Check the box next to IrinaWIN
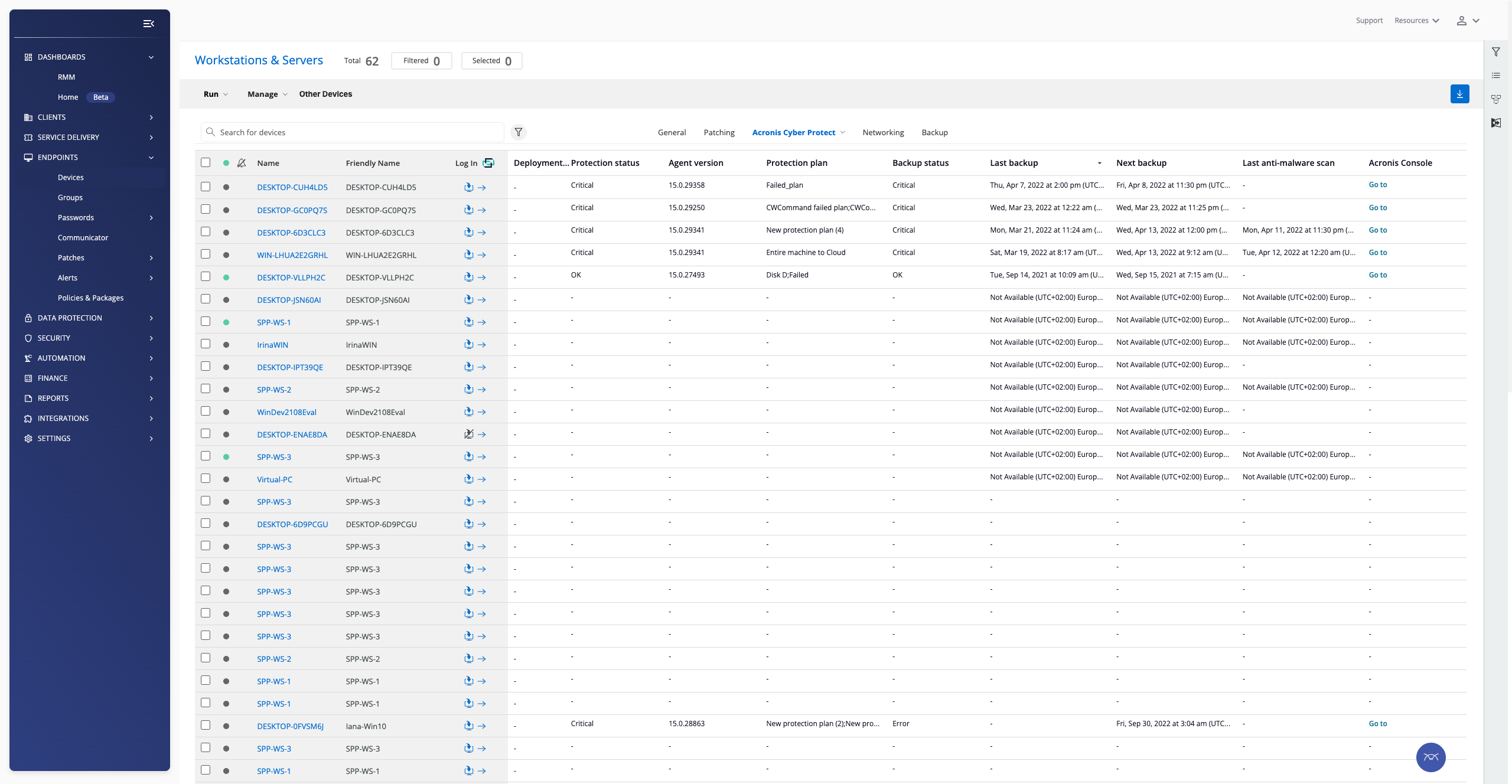 206,344
